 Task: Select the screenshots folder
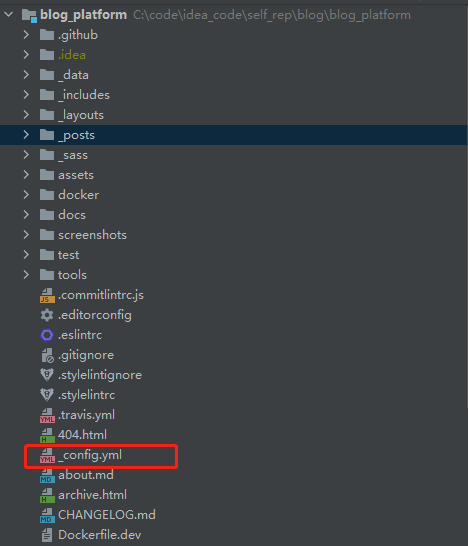pos(92,235)
